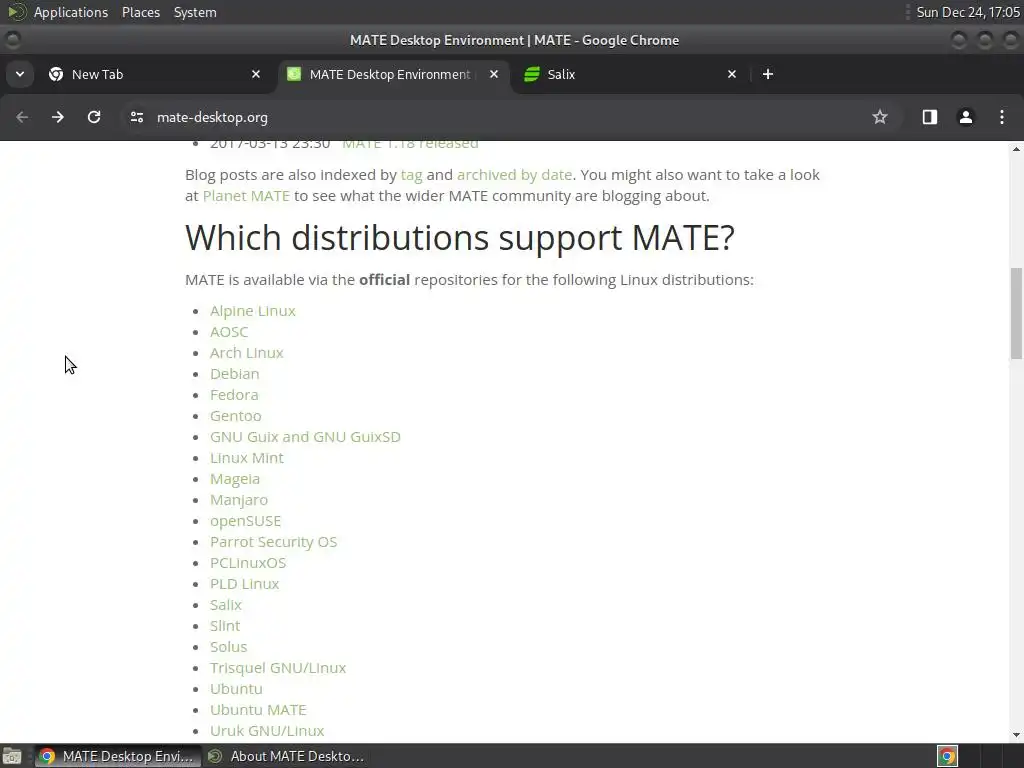Open the Planet MATE link

[246, 196]
